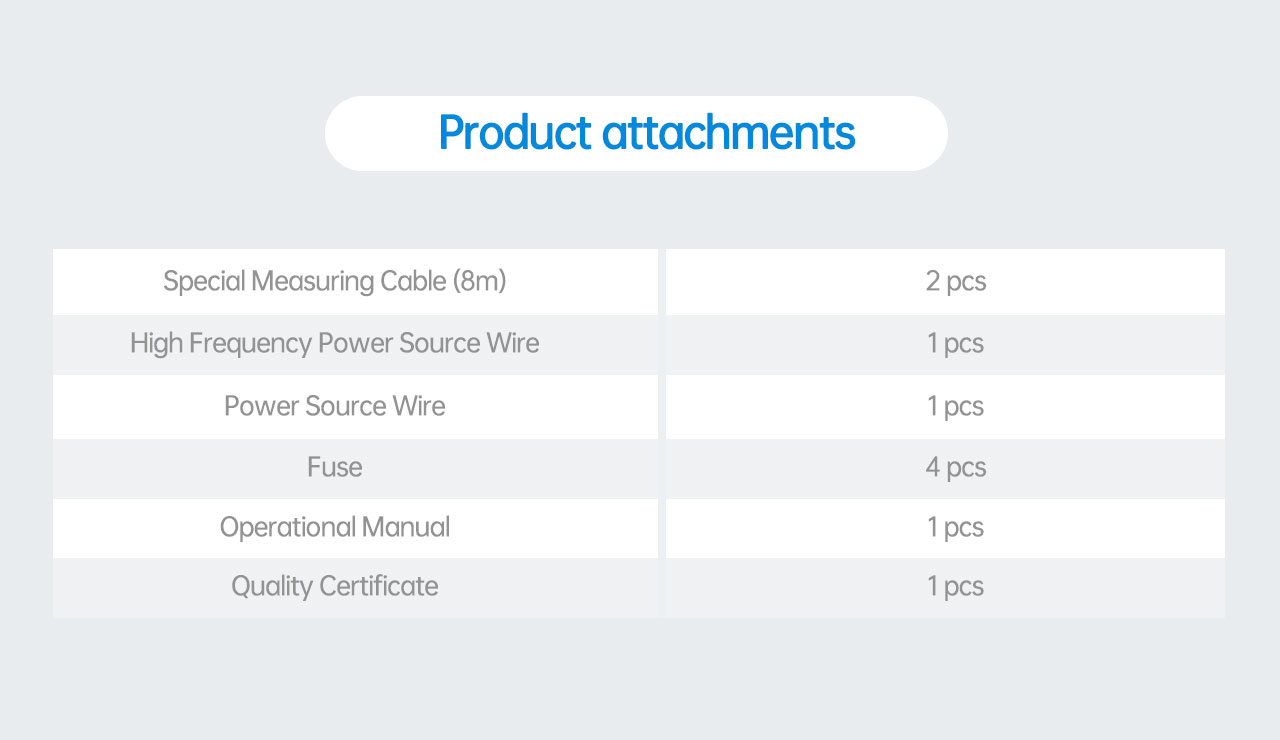Select the "Special Measuring Cable (8m)" label

[334, 282]
